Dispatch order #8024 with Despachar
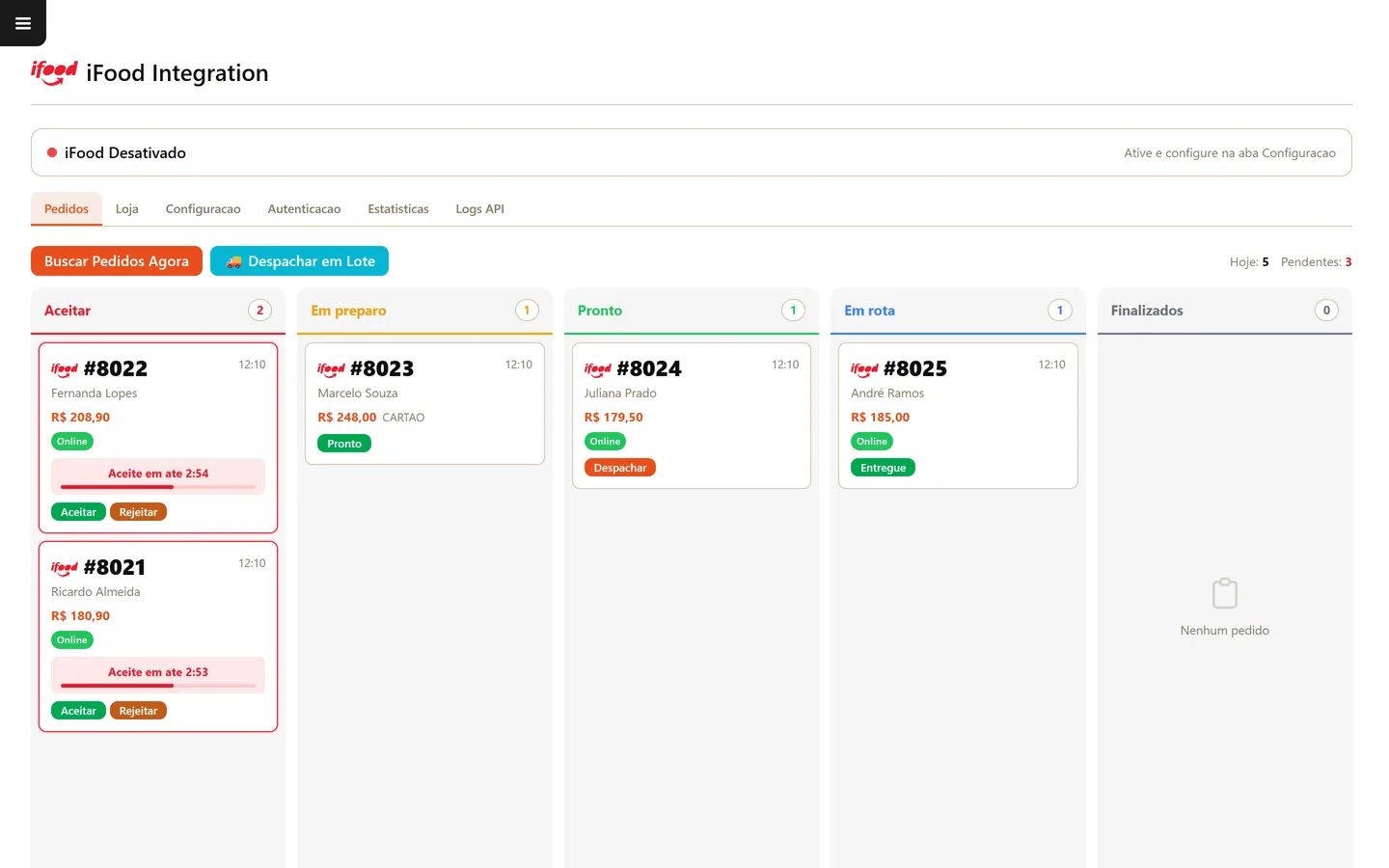This screenshot has height=868, width=1389. point(620,468)
